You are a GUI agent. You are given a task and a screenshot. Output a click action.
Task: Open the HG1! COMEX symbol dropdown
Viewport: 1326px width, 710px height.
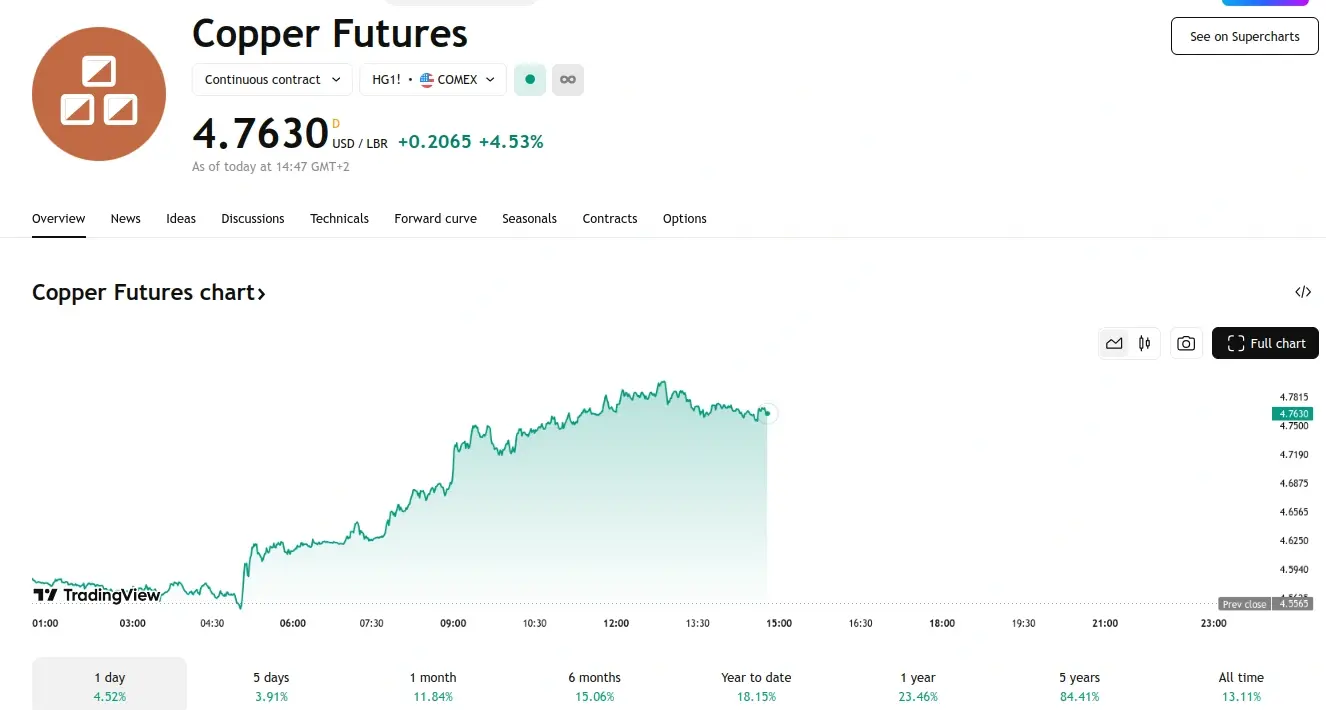(433, 80)
